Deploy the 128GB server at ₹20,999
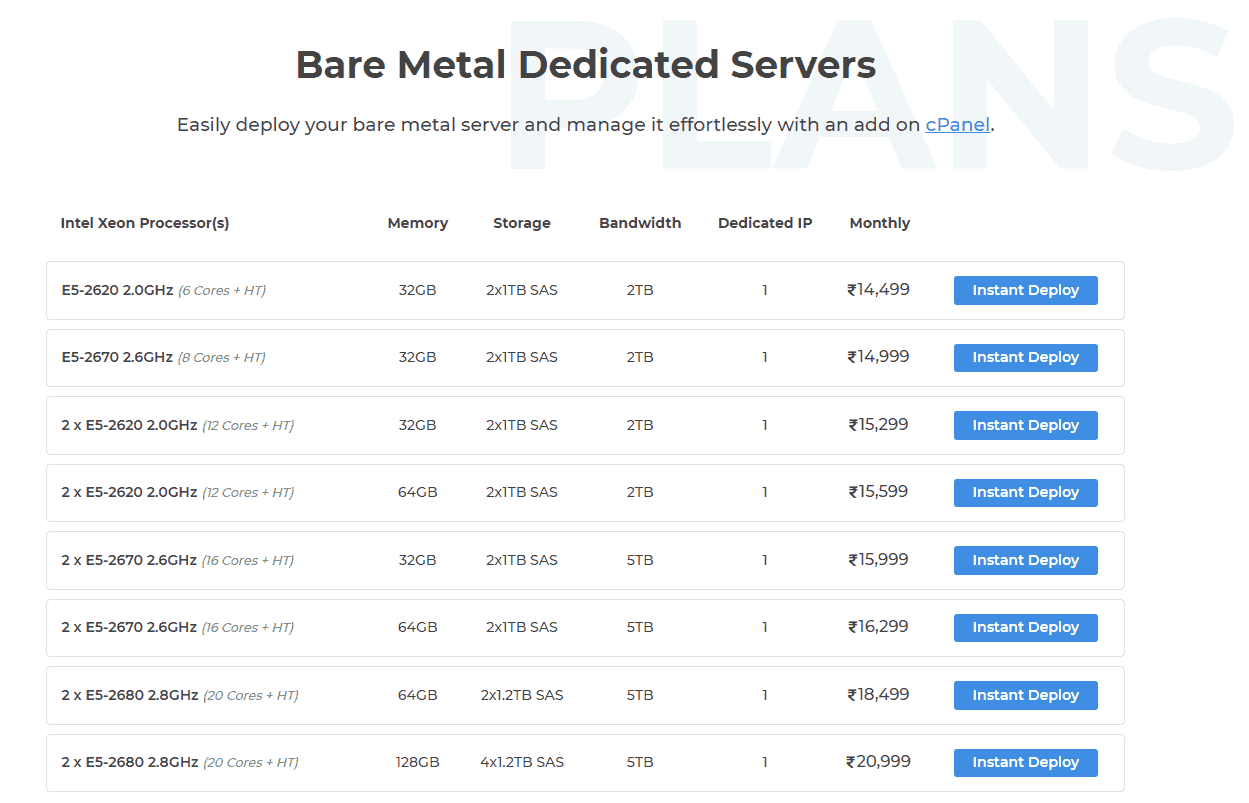The width and height of the screenshot is (1249, 803). (x=1025, y=762)
